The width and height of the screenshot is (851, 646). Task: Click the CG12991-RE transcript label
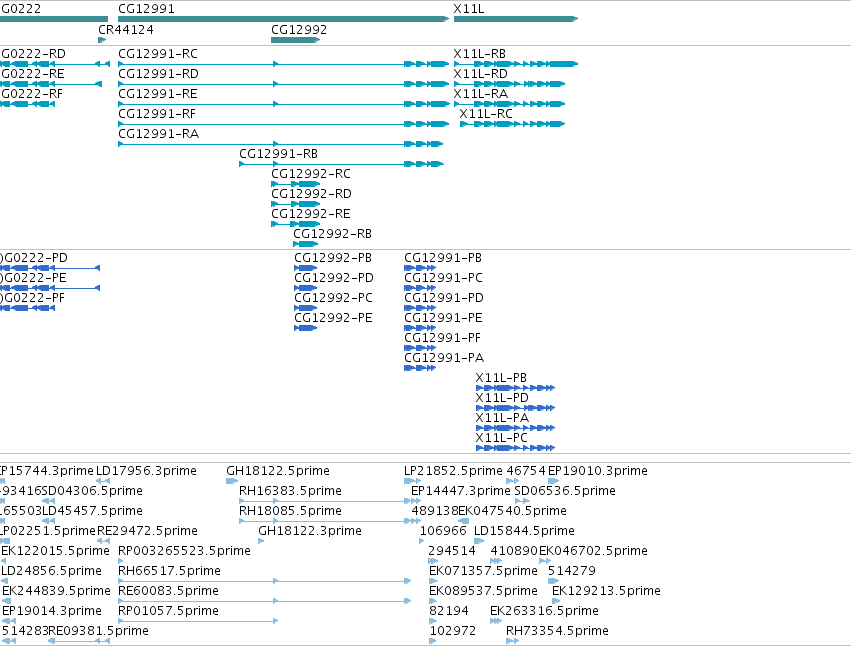pyautogui.click(x=158, y=94)
